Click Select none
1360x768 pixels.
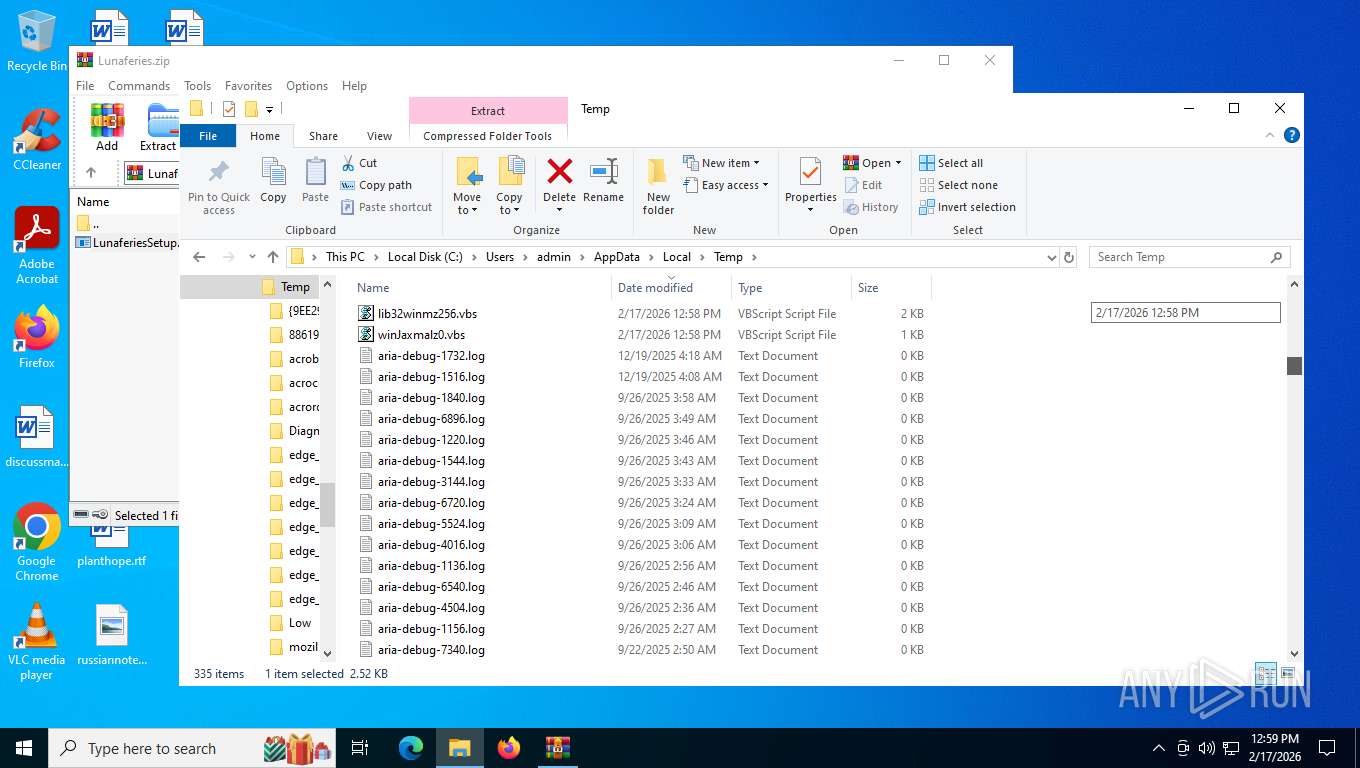click(x=958, y=185)
